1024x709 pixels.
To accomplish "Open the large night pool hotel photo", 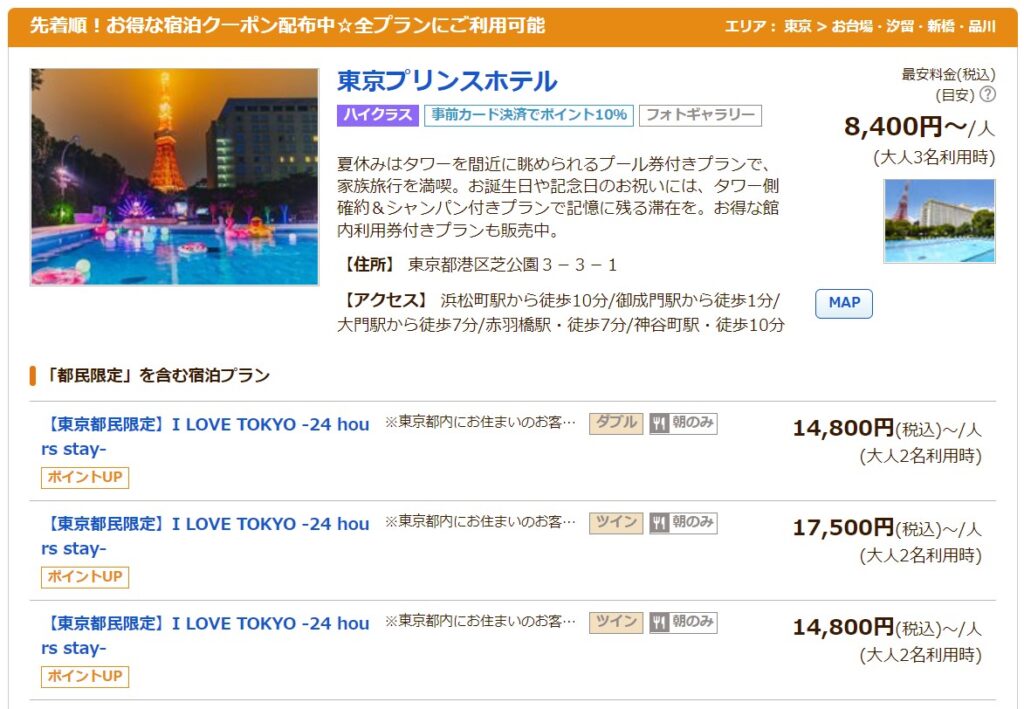I will point(174,177).
